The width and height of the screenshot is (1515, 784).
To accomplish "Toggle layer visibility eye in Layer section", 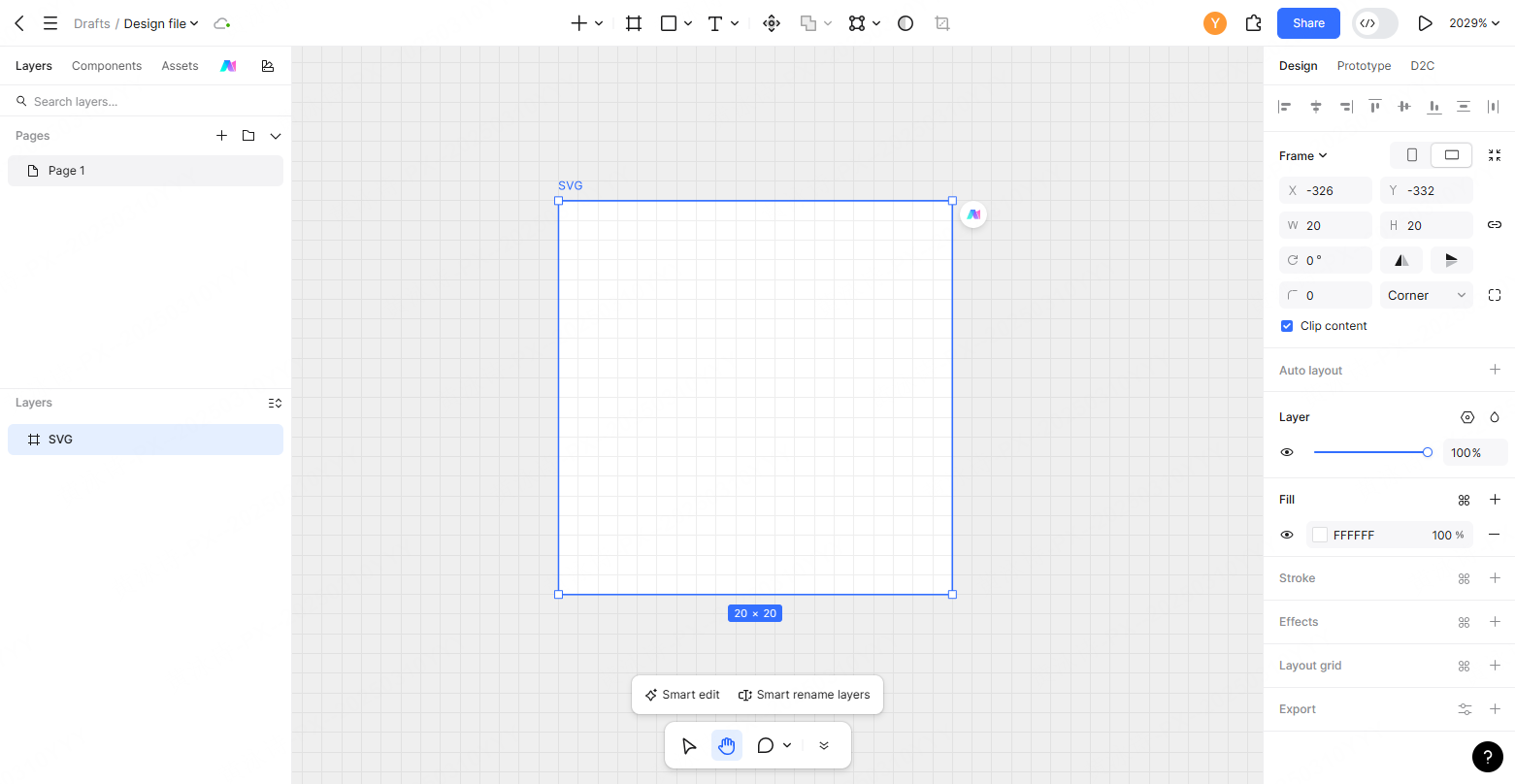I will (1287, 452).
